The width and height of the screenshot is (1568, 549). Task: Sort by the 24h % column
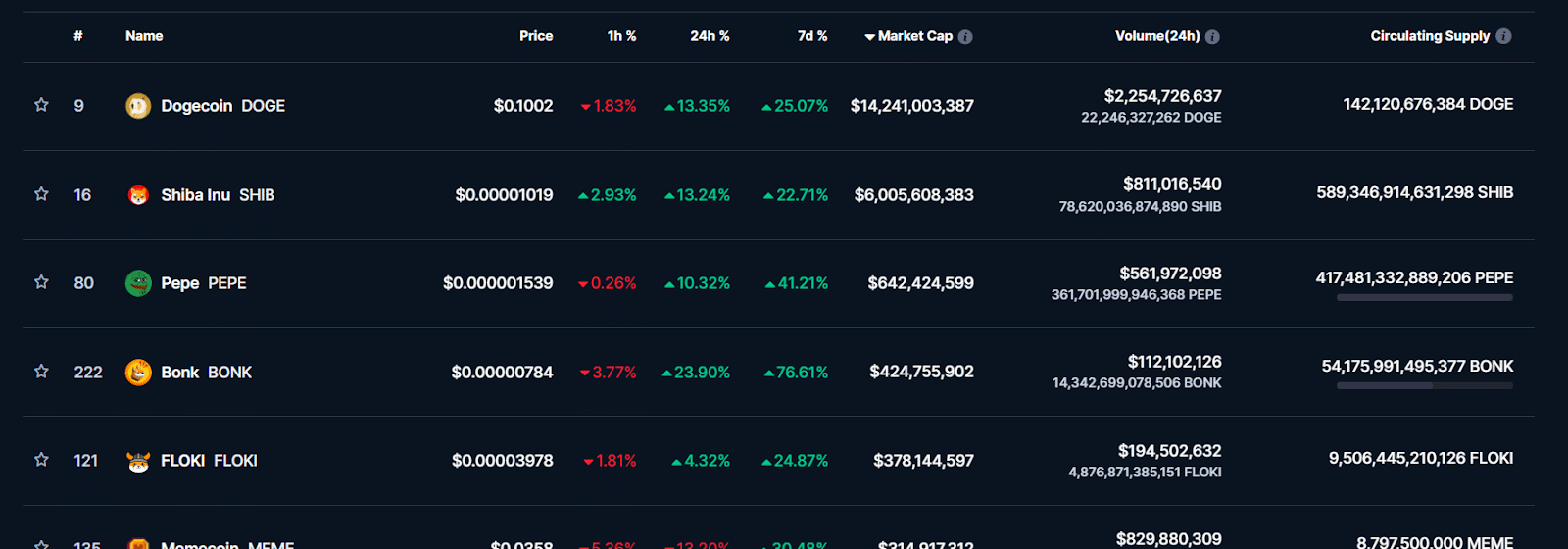(710, 36)
